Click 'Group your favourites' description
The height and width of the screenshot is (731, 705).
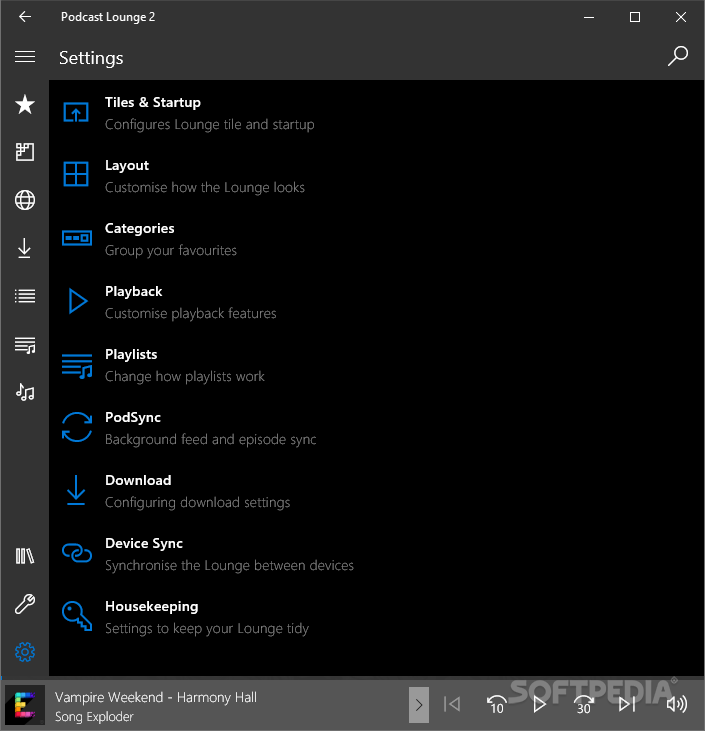point(171,250)
